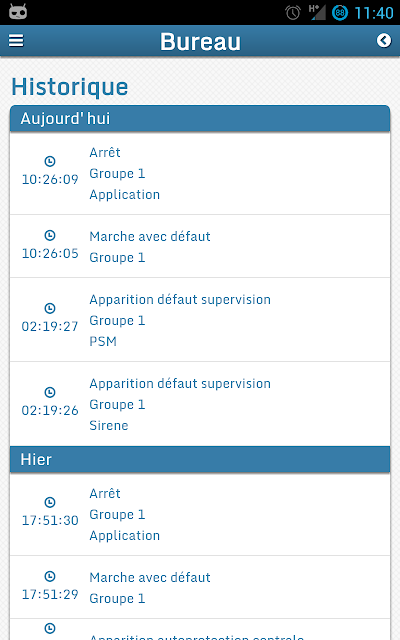This screenshot has width=400, height=640.
Task: Select the Marche avec défaut entry at 10:26:05
Action: pyautogui.click(x=200, y=247)
